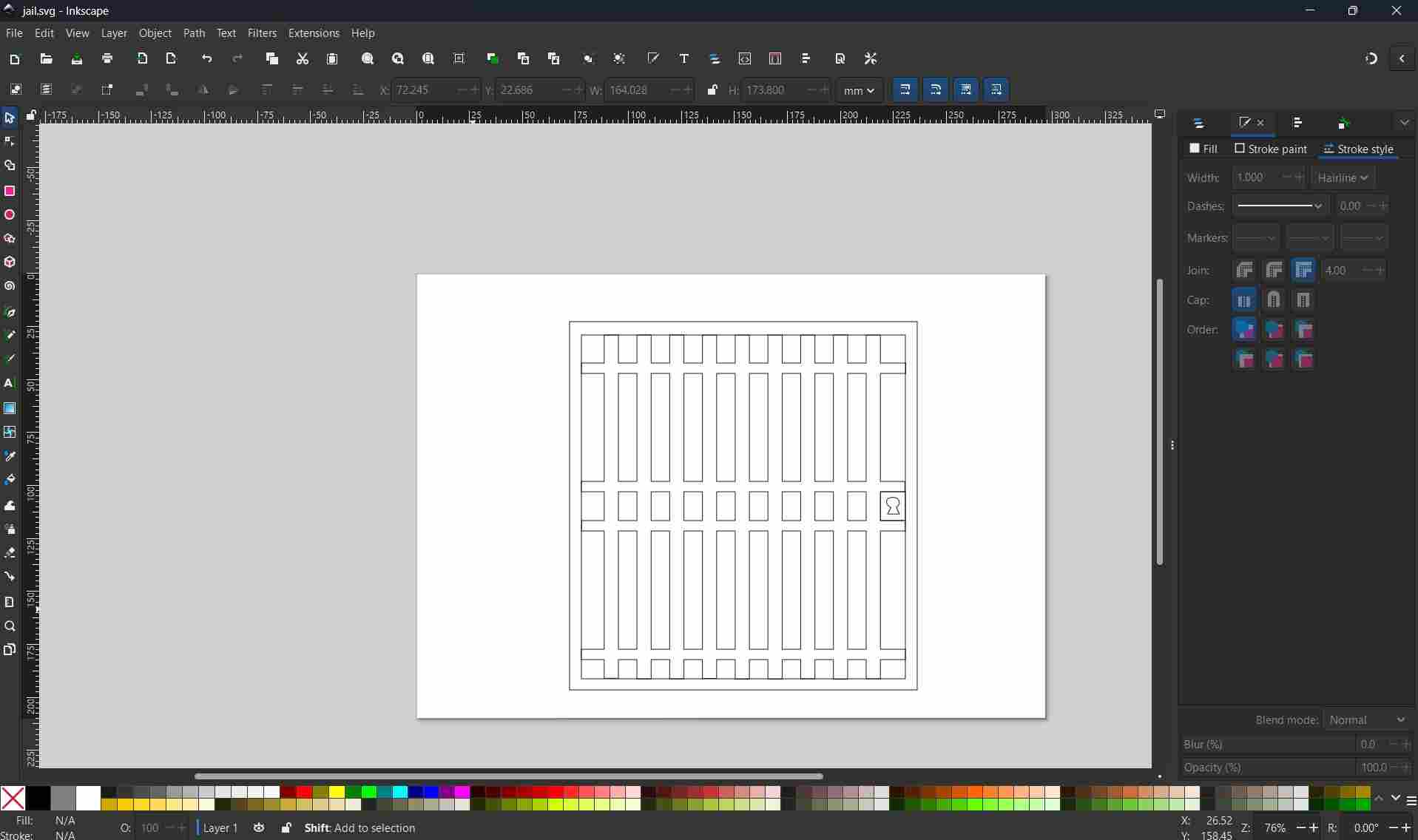Select the Text tool in toolbox
Screen dimensions: 1418x840
[10, 383]
